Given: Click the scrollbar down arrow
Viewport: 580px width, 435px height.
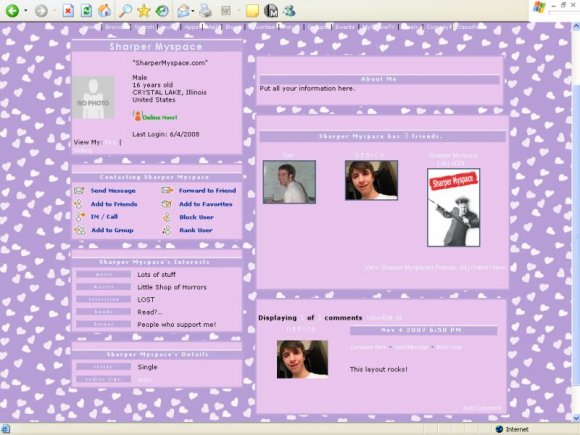Looking at the screenshot, I should point(576,418).
